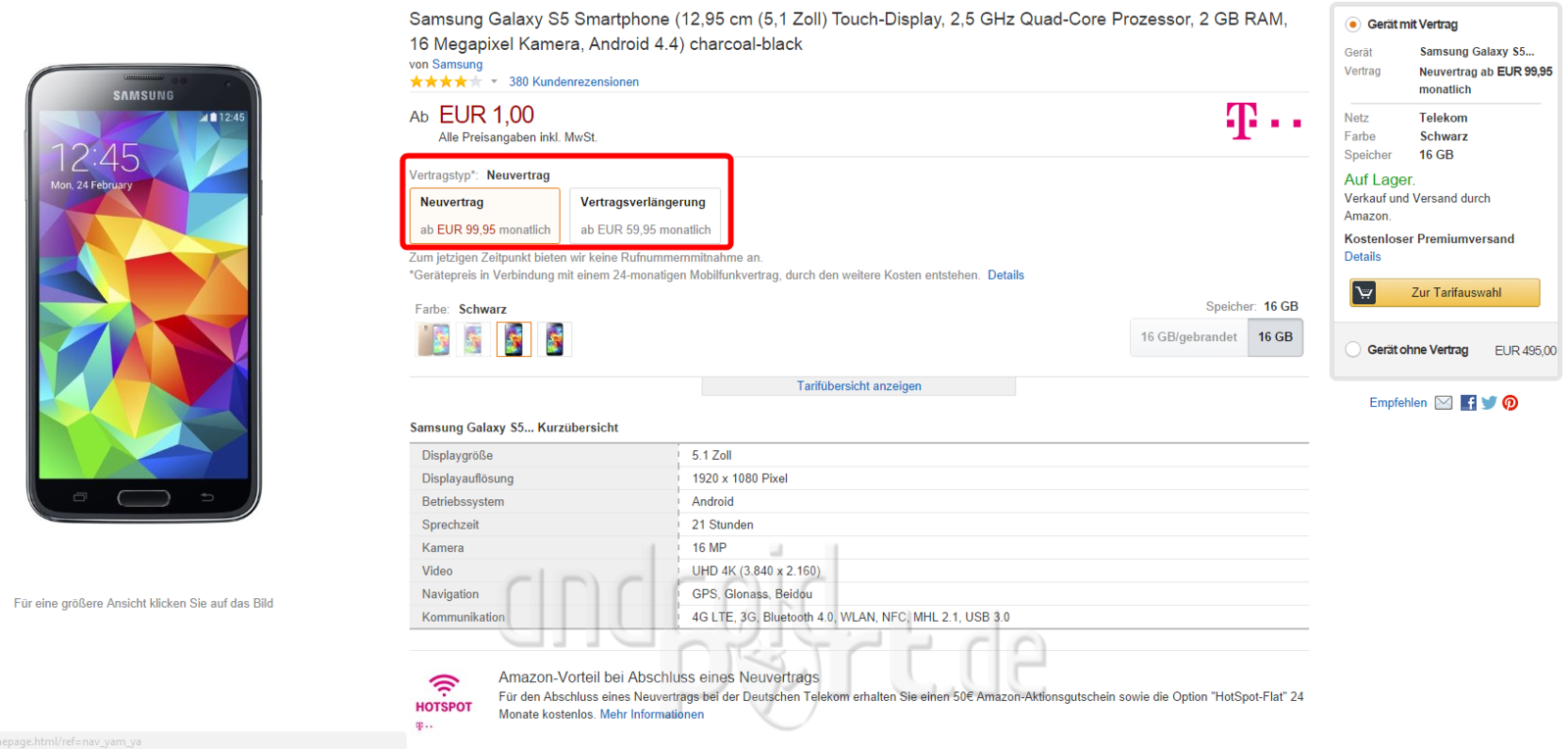Select 16 GB/gebrandet storage option
The width and height of the screenshot is (1568, 749).
point(1189,337)
